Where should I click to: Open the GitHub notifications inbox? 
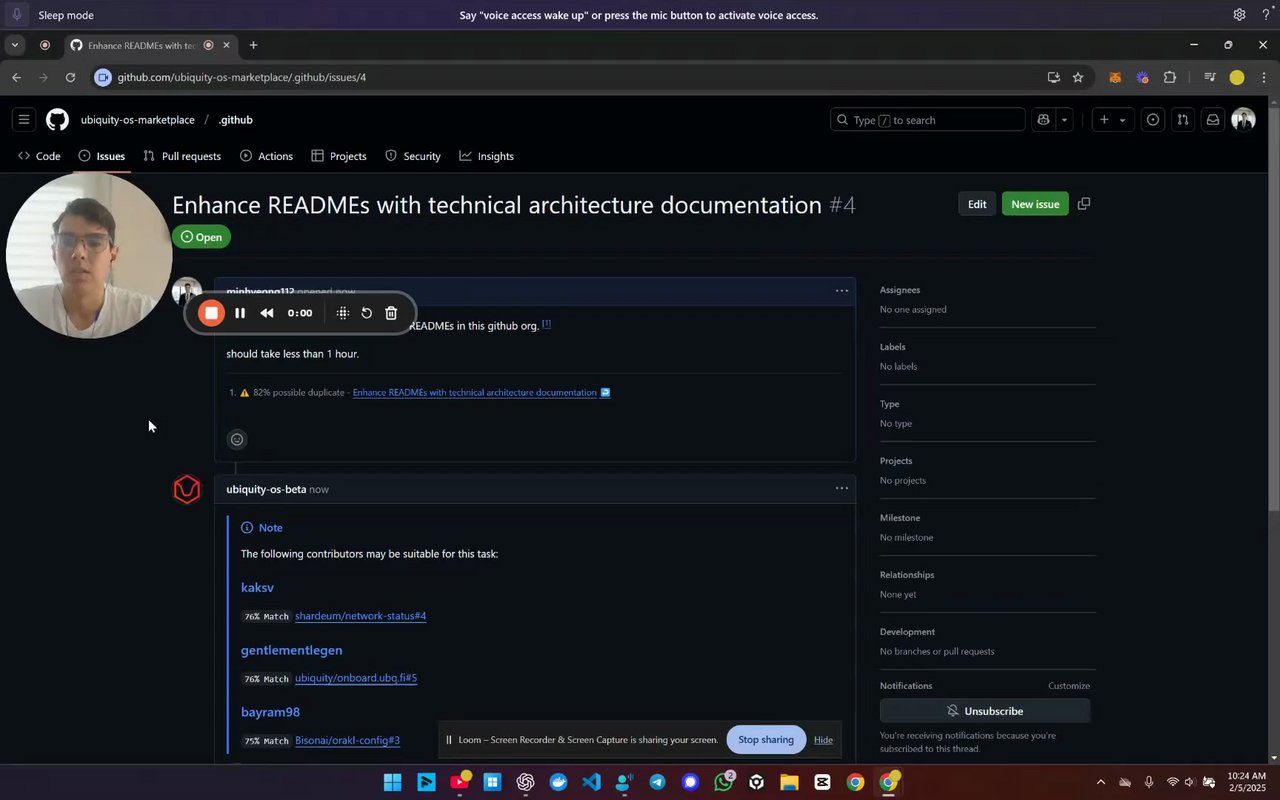coord(1213,120)
